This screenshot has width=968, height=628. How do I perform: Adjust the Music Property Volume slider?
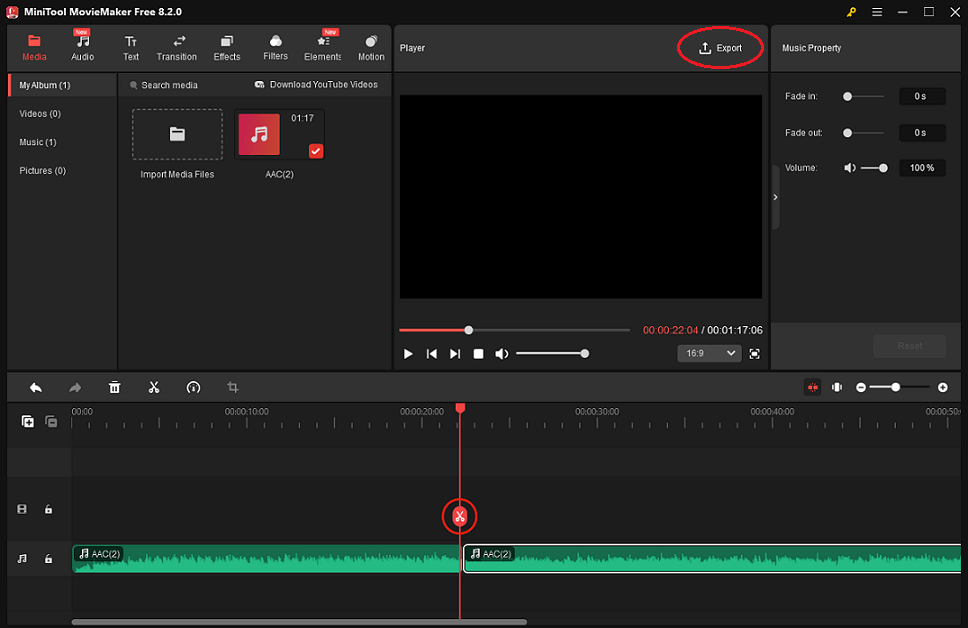(x=874, y=168)
